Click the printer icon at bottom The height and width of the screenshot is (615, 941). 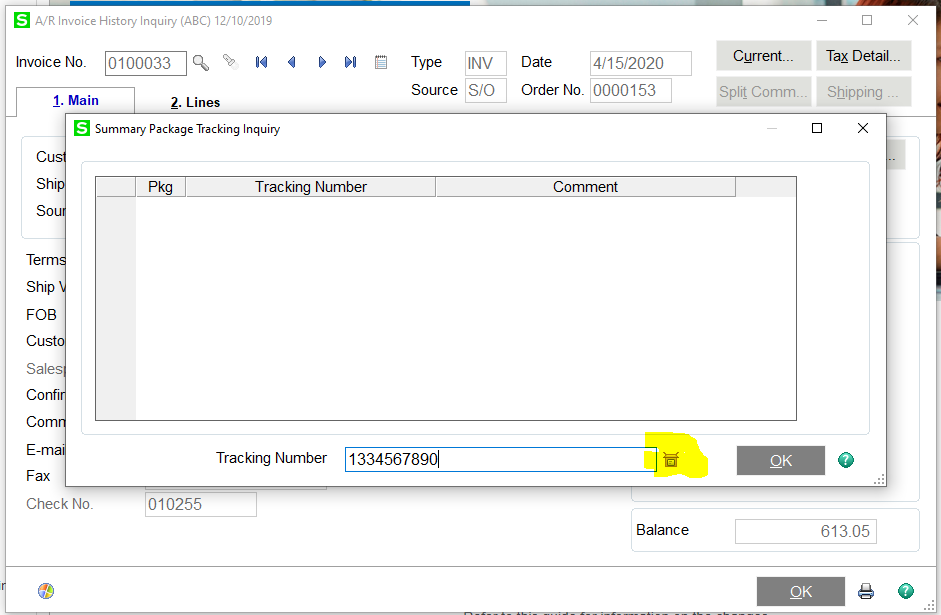866,591
